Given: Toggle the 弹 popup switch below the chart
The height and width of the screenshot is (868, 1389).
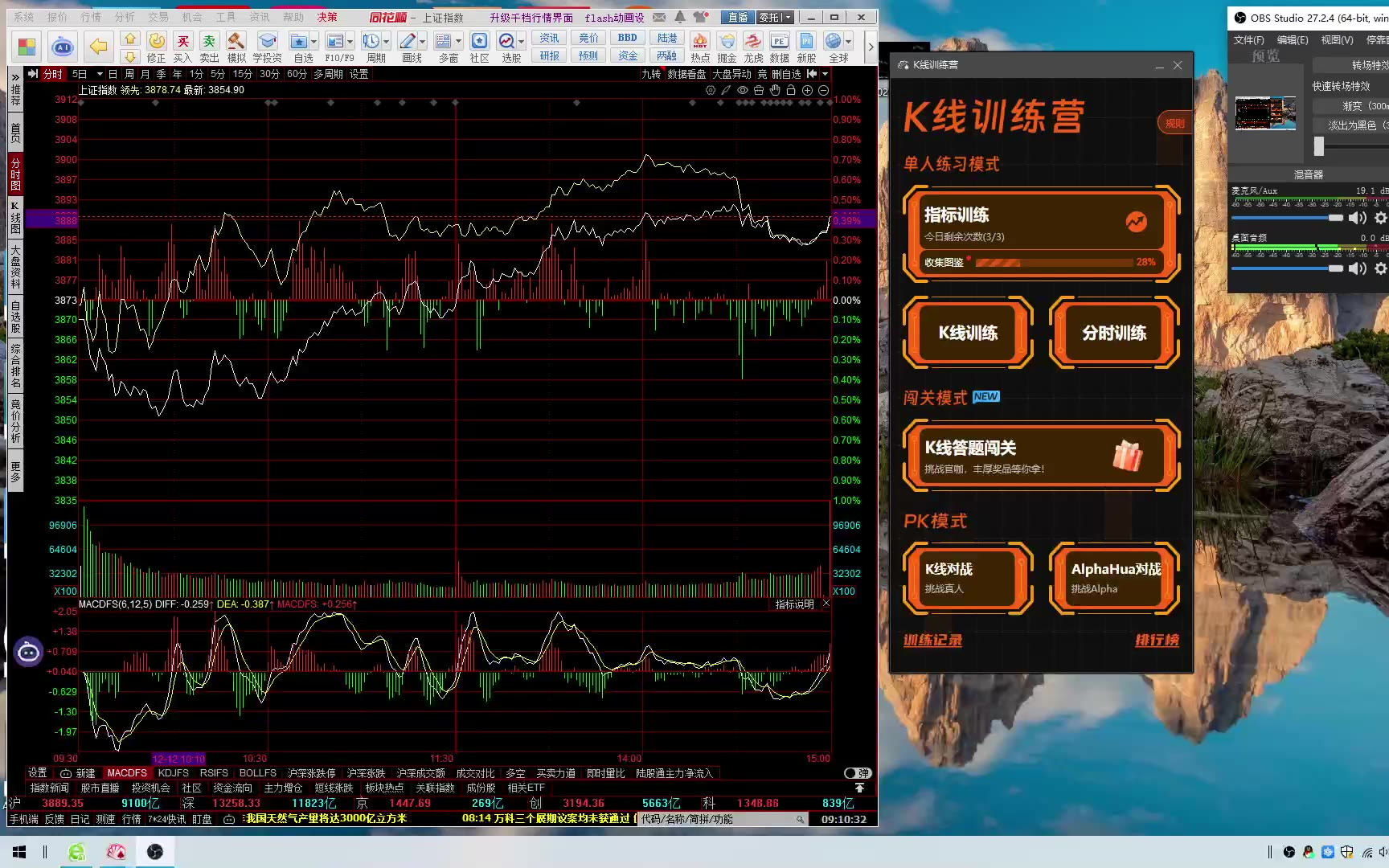Looking at the screenshot, I should point(858,773).
